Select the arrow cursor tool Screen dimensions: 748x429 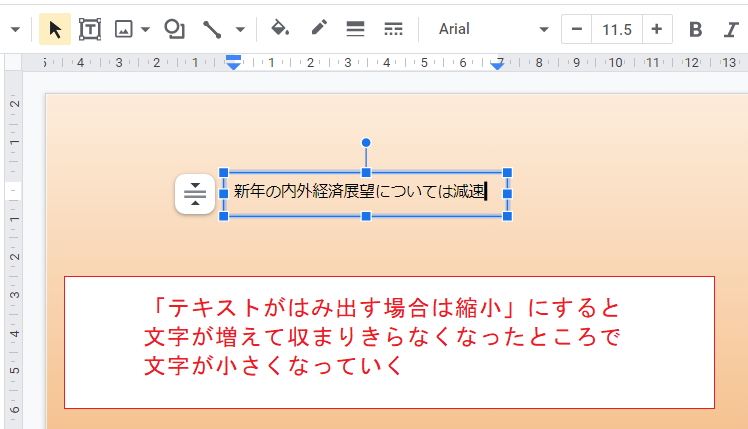pos(55,29)
